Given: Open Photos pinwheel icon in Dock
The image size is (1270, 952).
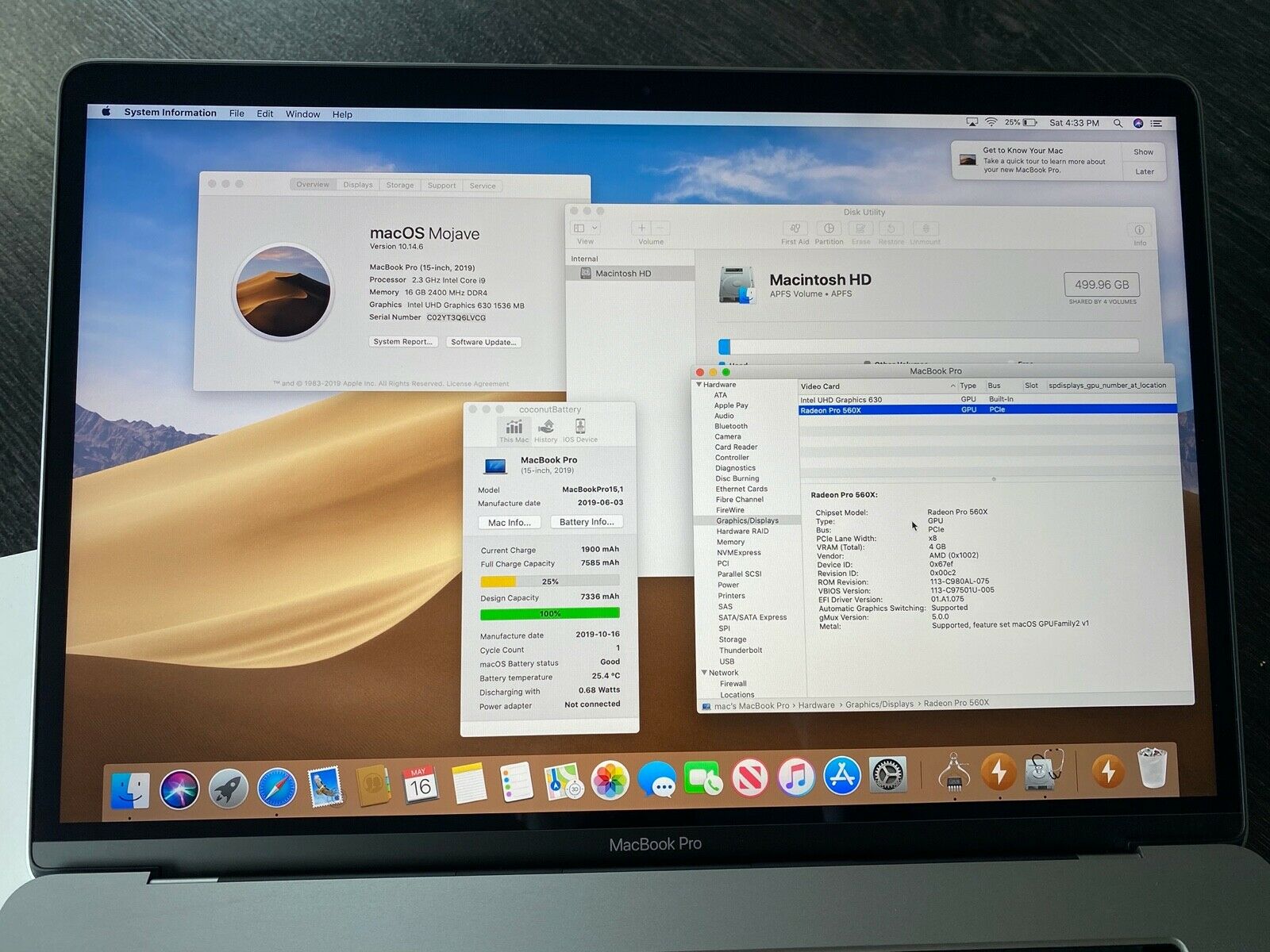Looking at the screenshot, I should (x=610, y=781).
